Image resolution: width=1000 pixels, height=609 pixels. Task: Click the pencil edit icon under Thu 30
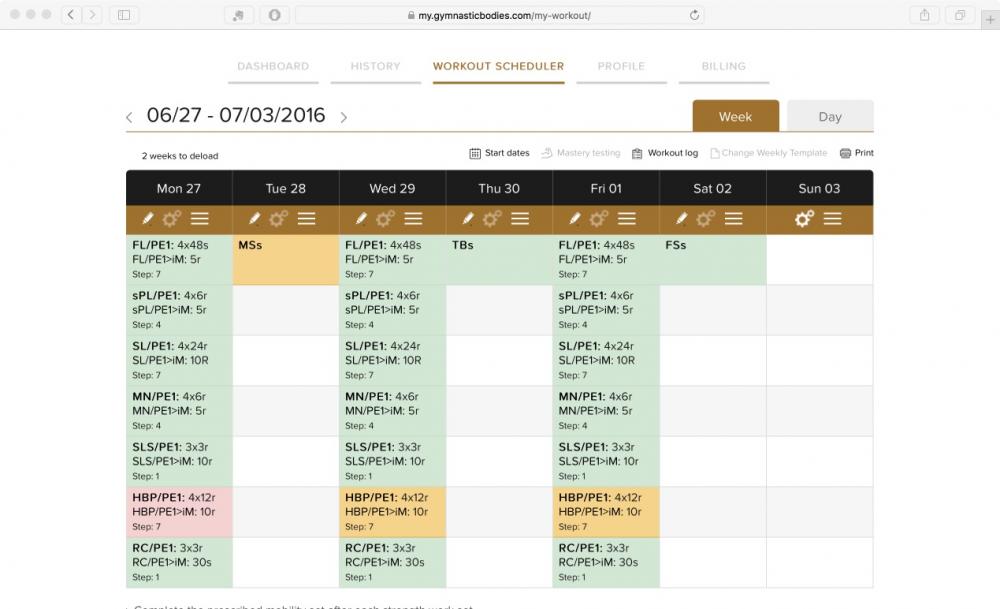coord(467,219)
